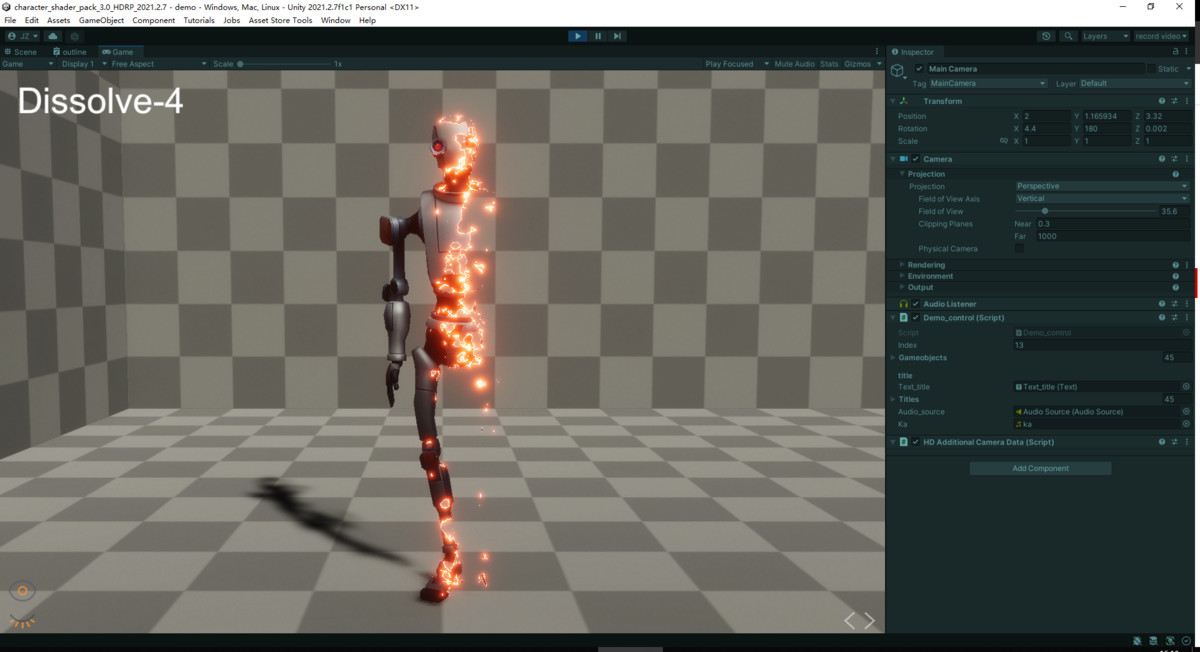1200x652 pixels.
Task: Click the Undo History icon in the toolbar
Action: (1045, 35)
